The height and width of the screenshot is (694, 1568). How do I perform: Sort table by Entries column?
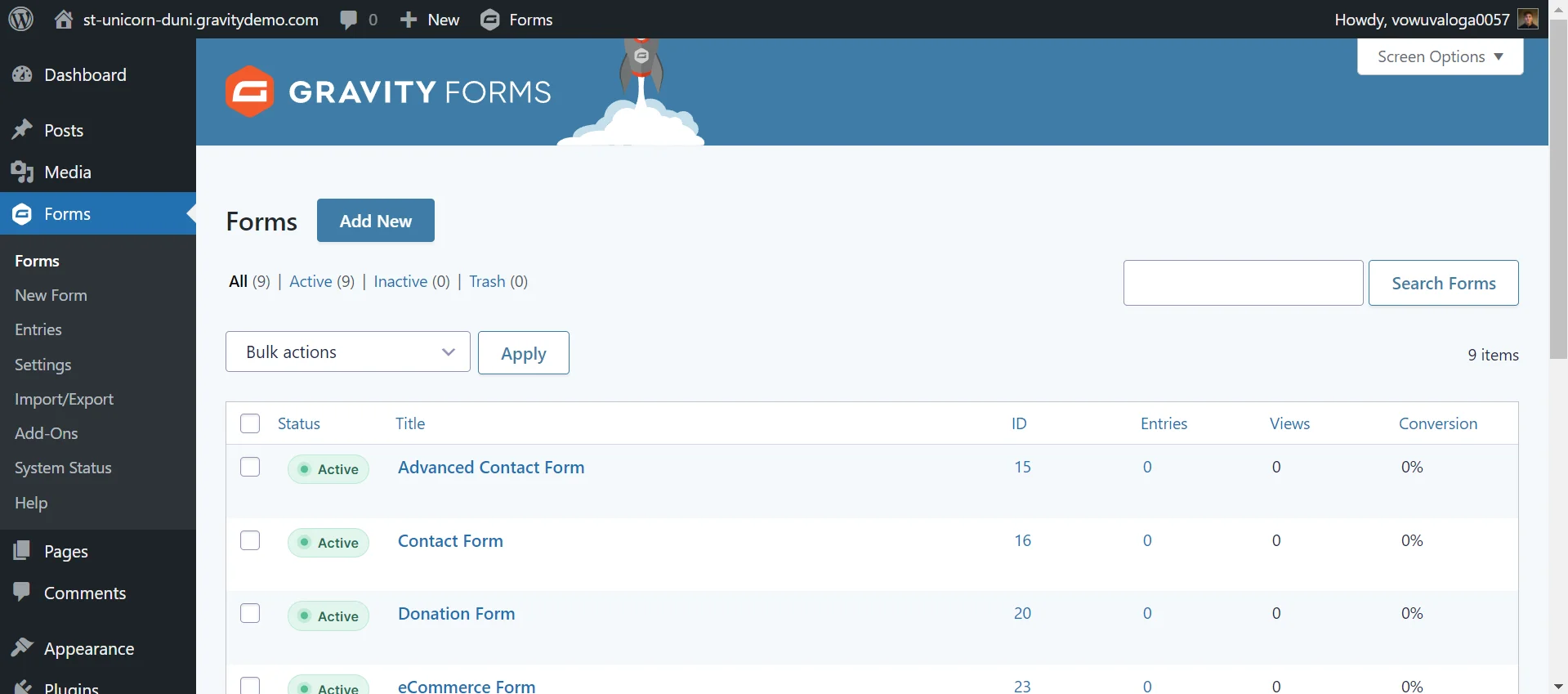1164,423
